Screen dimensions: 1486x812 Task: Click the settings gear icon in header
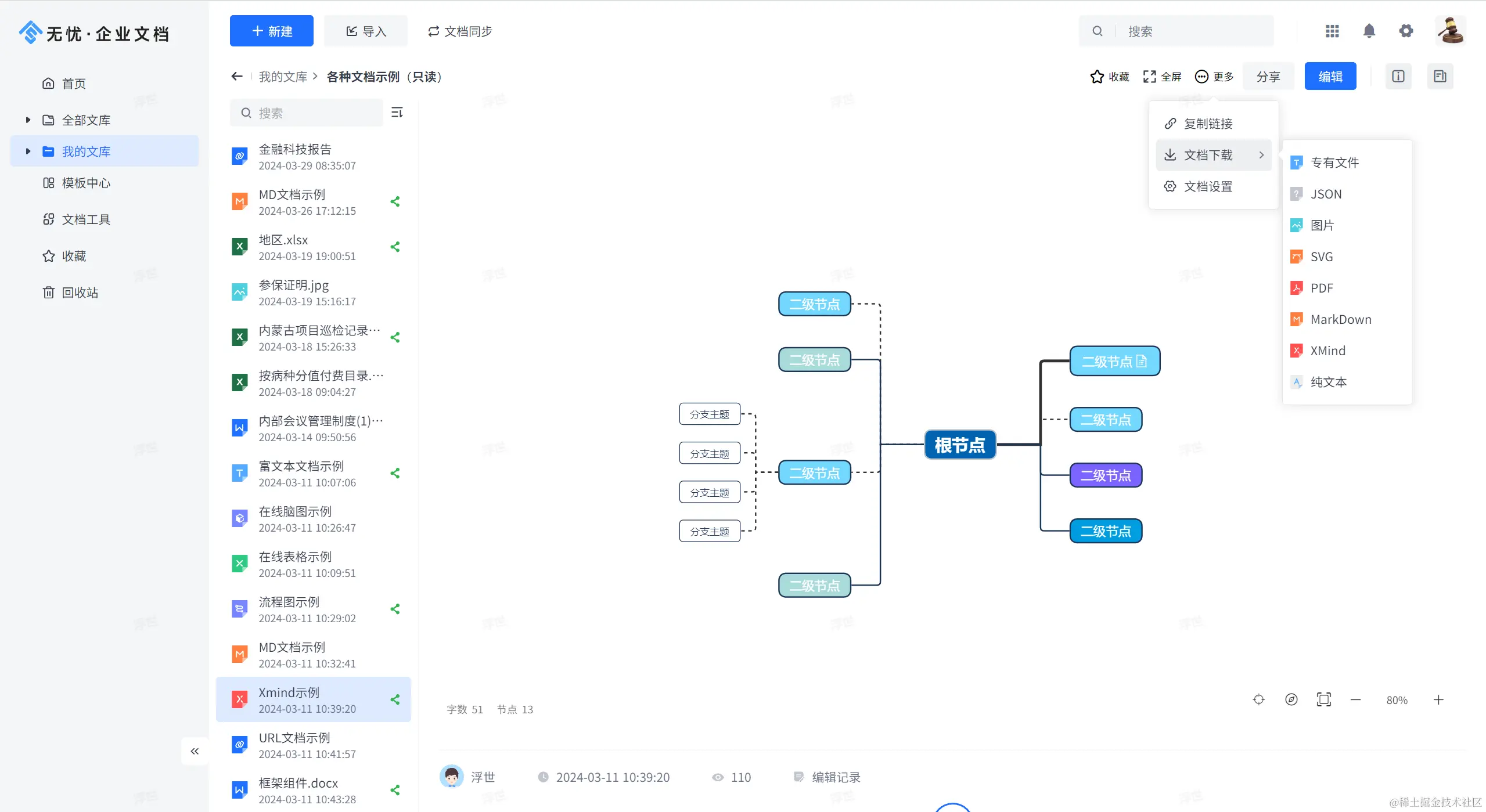[1405, 31]
